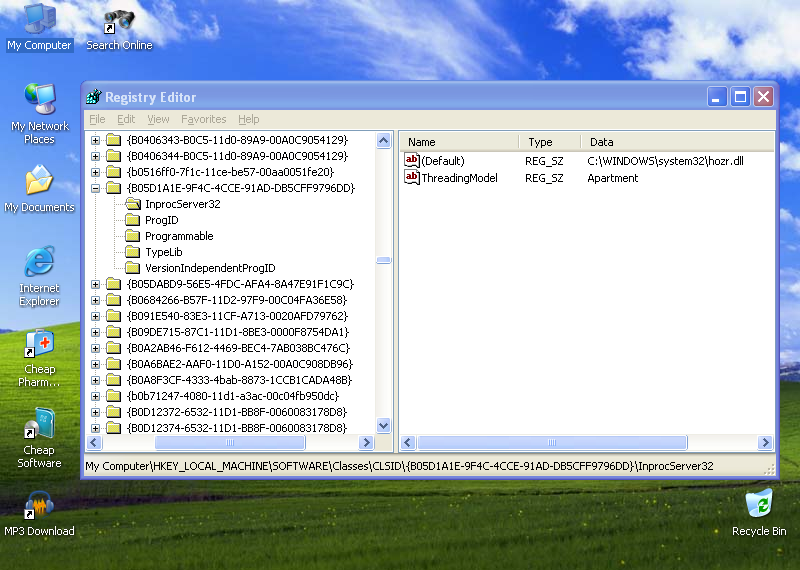The image size is (800, 570).
Task: Click folder icon of {B05D1A1E-9F4C-4CCE-91AD-DB5CFF9796DD}
Action: click(x=113, y=188)
